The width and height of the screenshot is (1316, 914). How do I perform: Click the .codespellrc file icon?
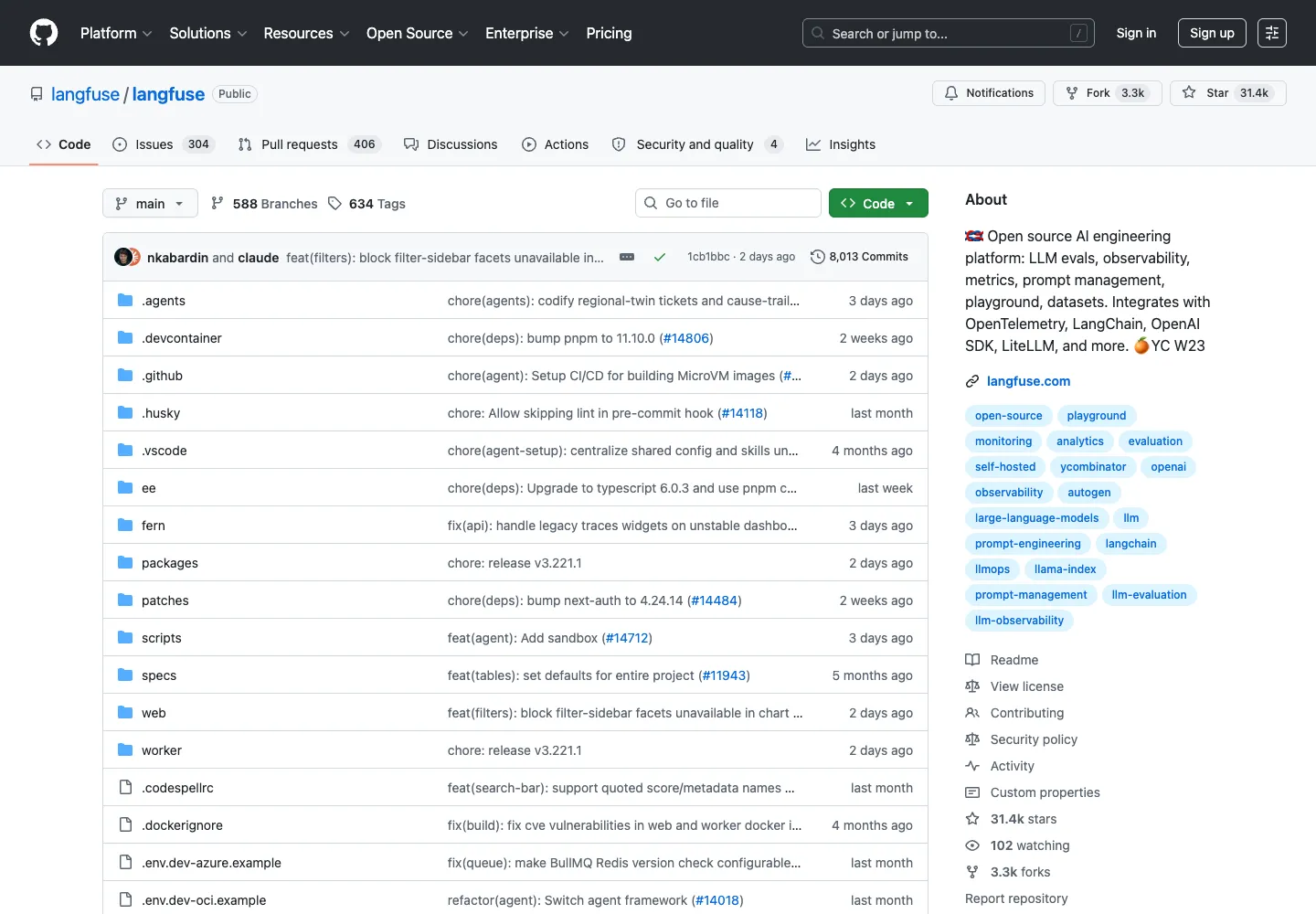click(x=125, y=787)
